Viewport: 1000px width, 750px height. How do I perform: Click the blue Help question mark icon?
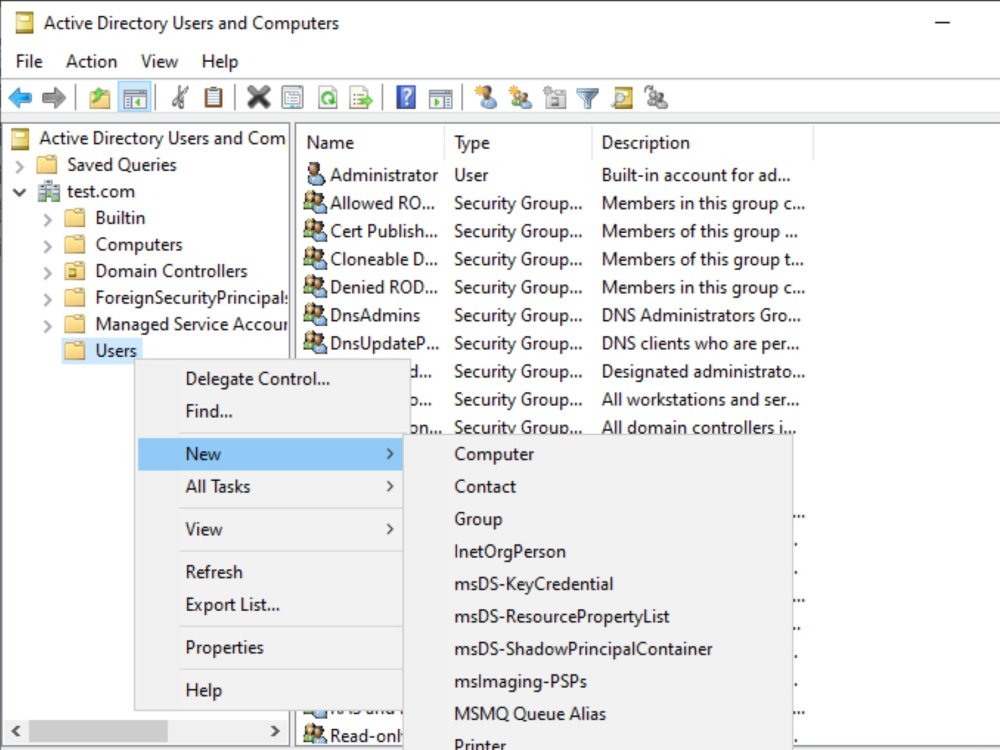[x=406, y=98]
